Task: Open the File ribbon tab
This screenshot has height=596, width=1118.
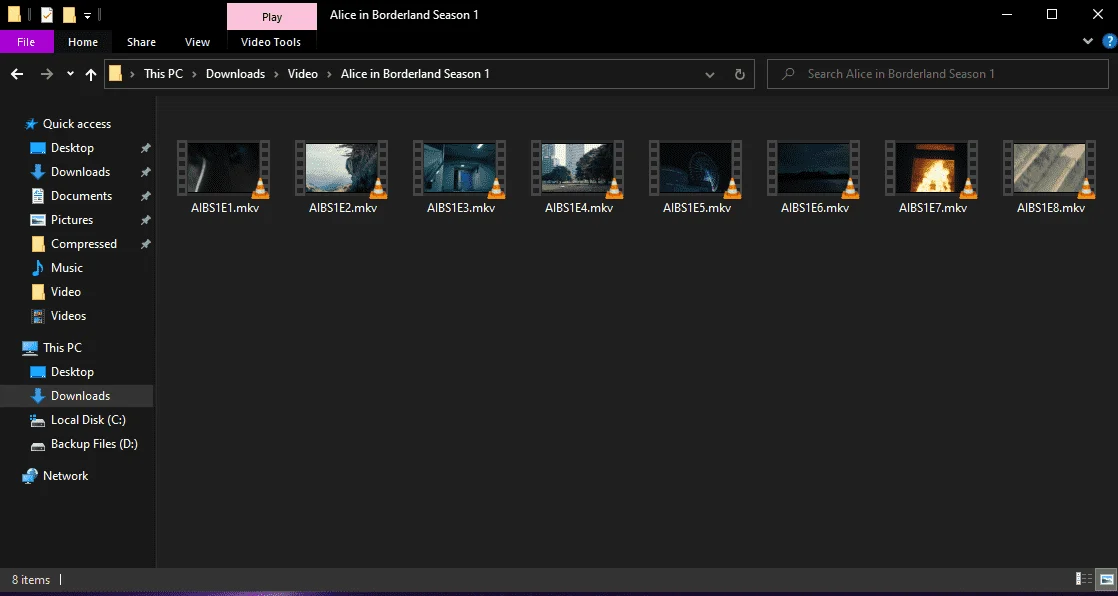Action: [x=26, y=42]
